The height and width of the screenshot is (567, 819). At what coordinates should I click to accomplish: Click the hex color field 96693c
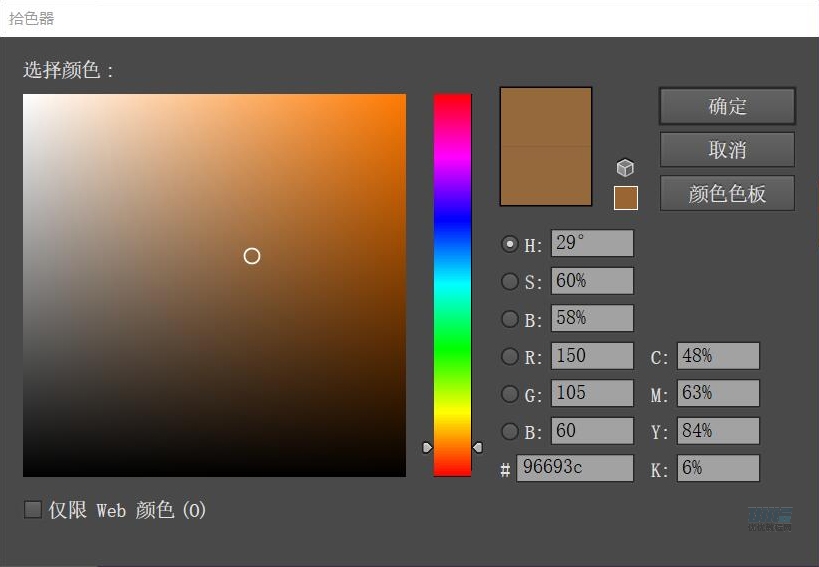click(574, 468)
